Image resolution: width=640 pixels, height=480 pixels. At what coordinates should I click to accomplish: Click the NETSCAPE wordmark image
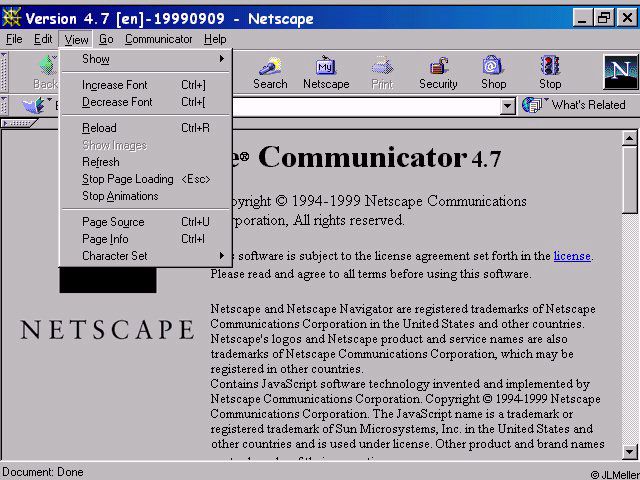(x=108, y=330)
